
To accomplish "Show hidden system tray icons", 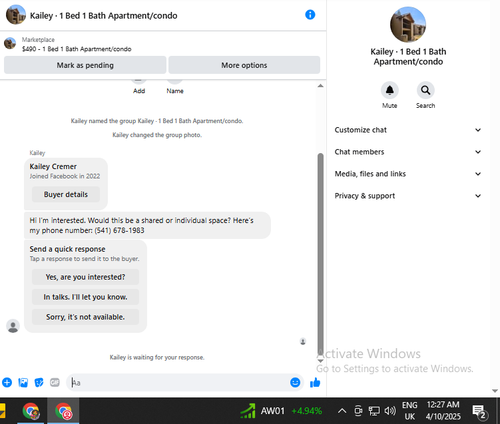I will pos(342,411).
